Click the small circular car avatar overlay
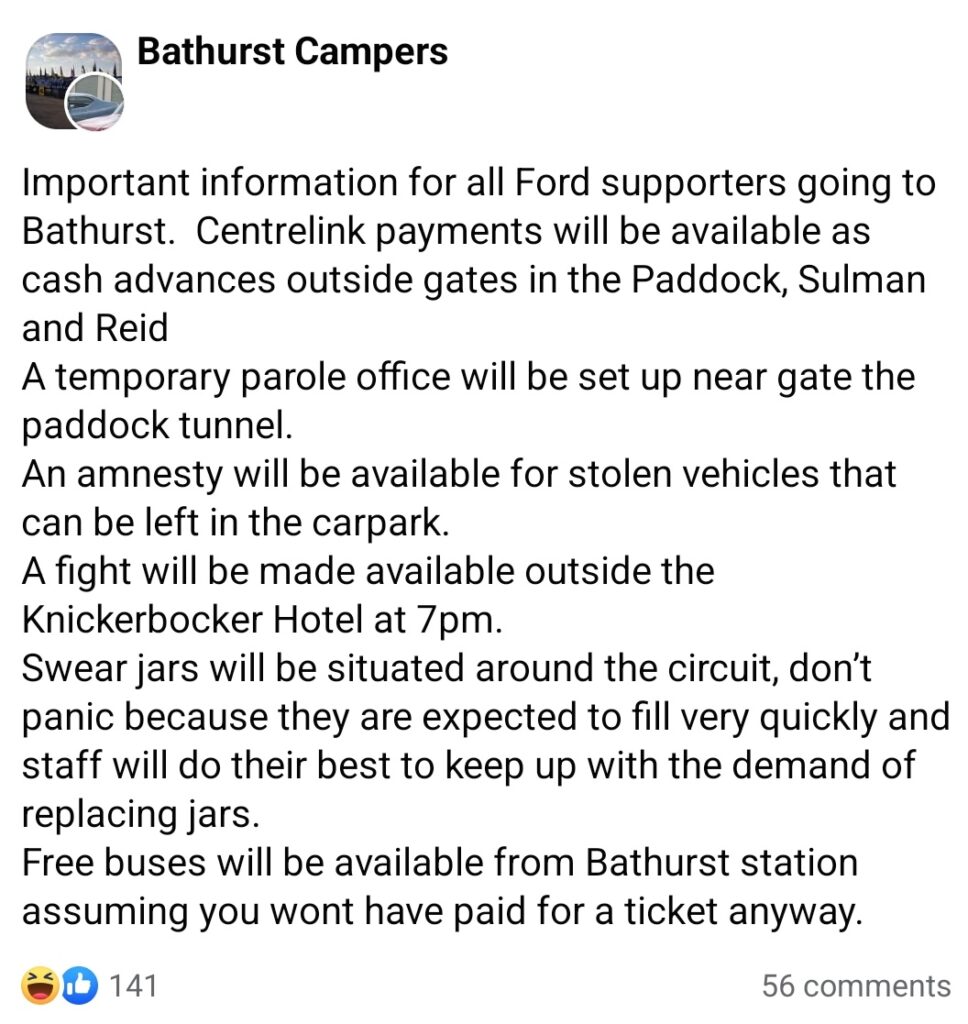The height and width of the screenshot is (1024, 968). pyautogui.click(x=95, y=103)
